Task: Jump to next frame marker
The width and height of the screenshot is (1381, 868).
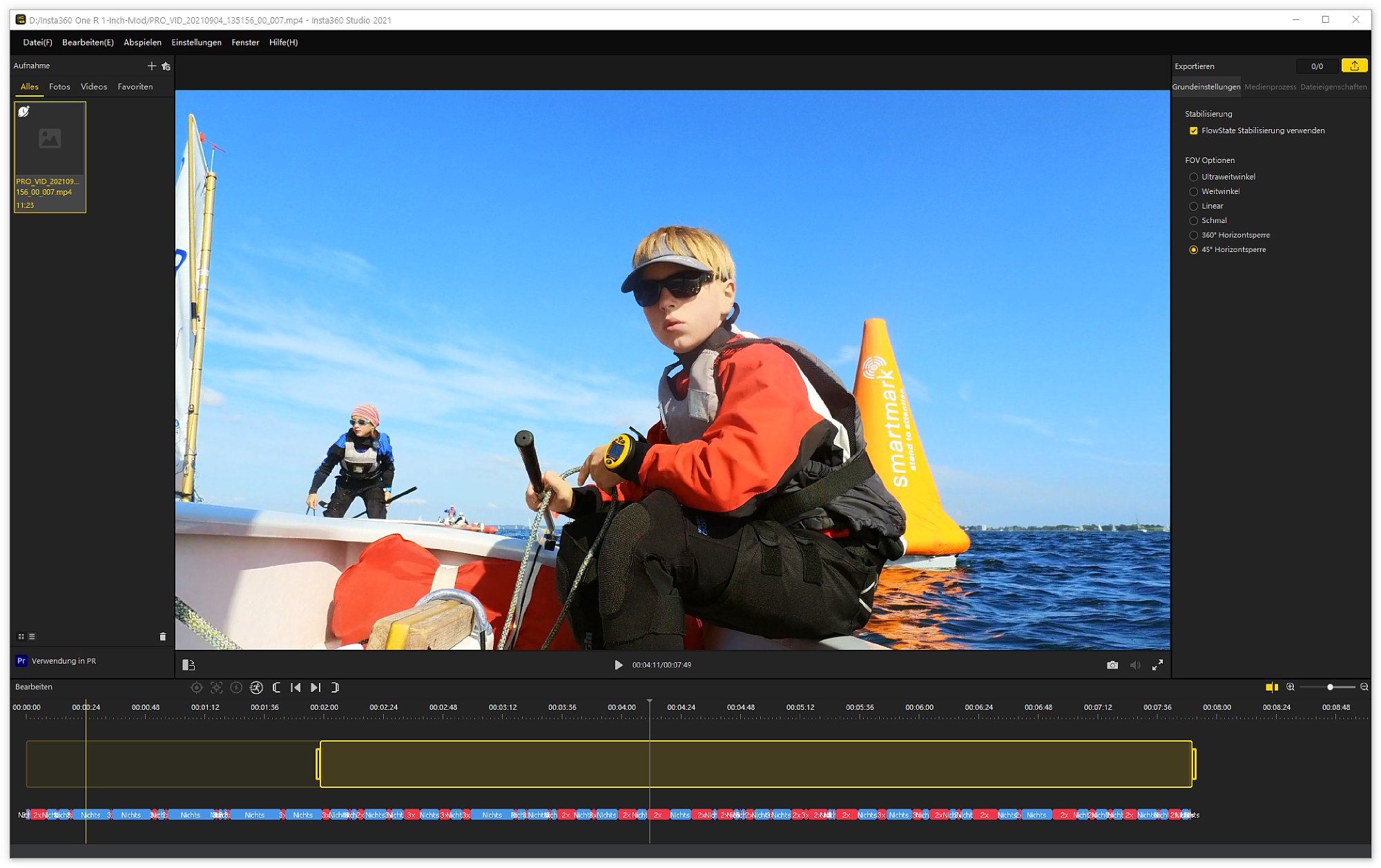Action: pos(316,688)
